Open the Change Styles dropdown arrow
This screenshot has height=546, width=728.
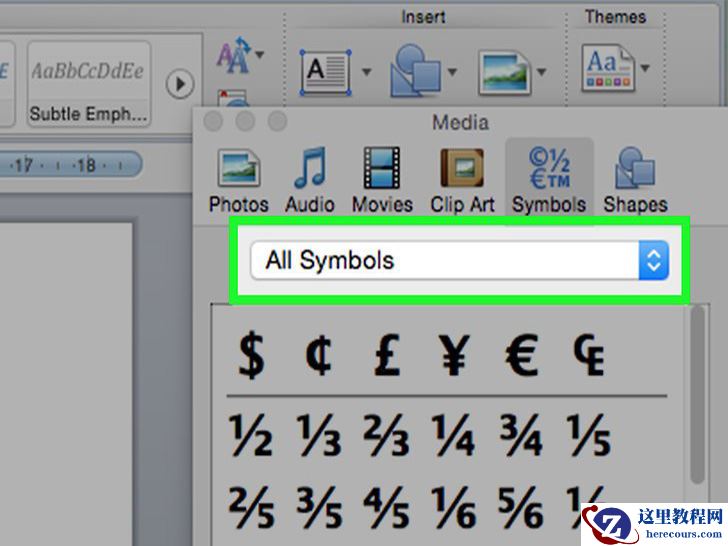tap(260, 55)
